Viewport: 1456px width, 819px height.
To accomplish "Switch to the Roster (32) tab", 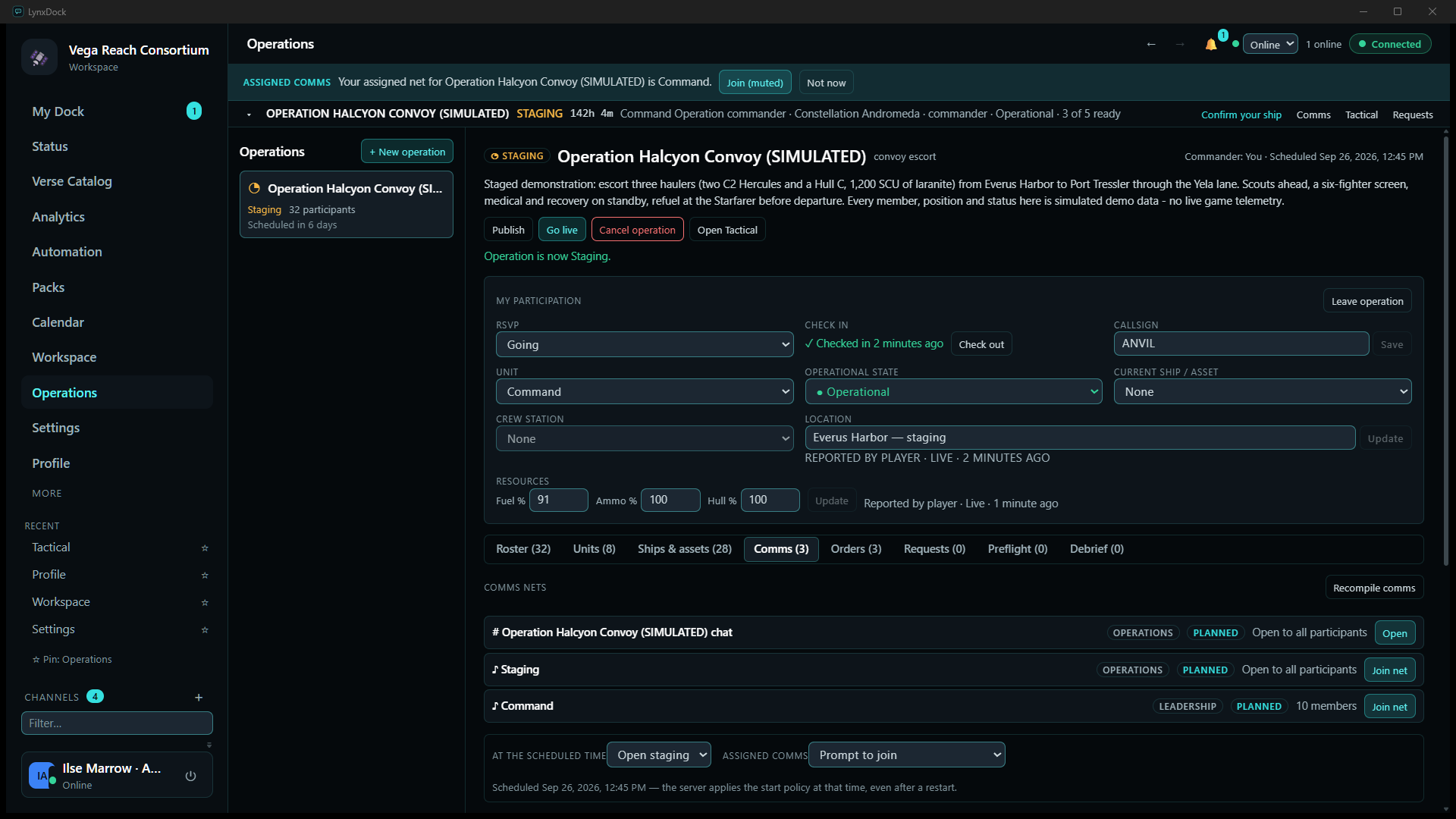I will tap(523, 549).
